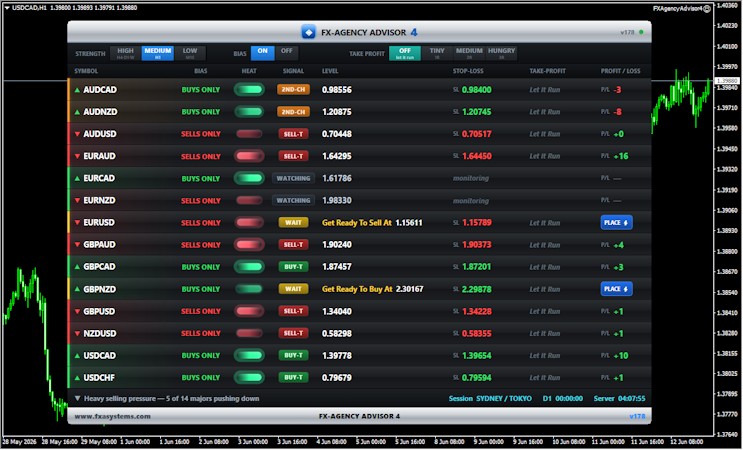Viewport: 743px width, 450px height.
Task: Click the Session SYDNEY / TOKYO status
Action: (490, 398)
